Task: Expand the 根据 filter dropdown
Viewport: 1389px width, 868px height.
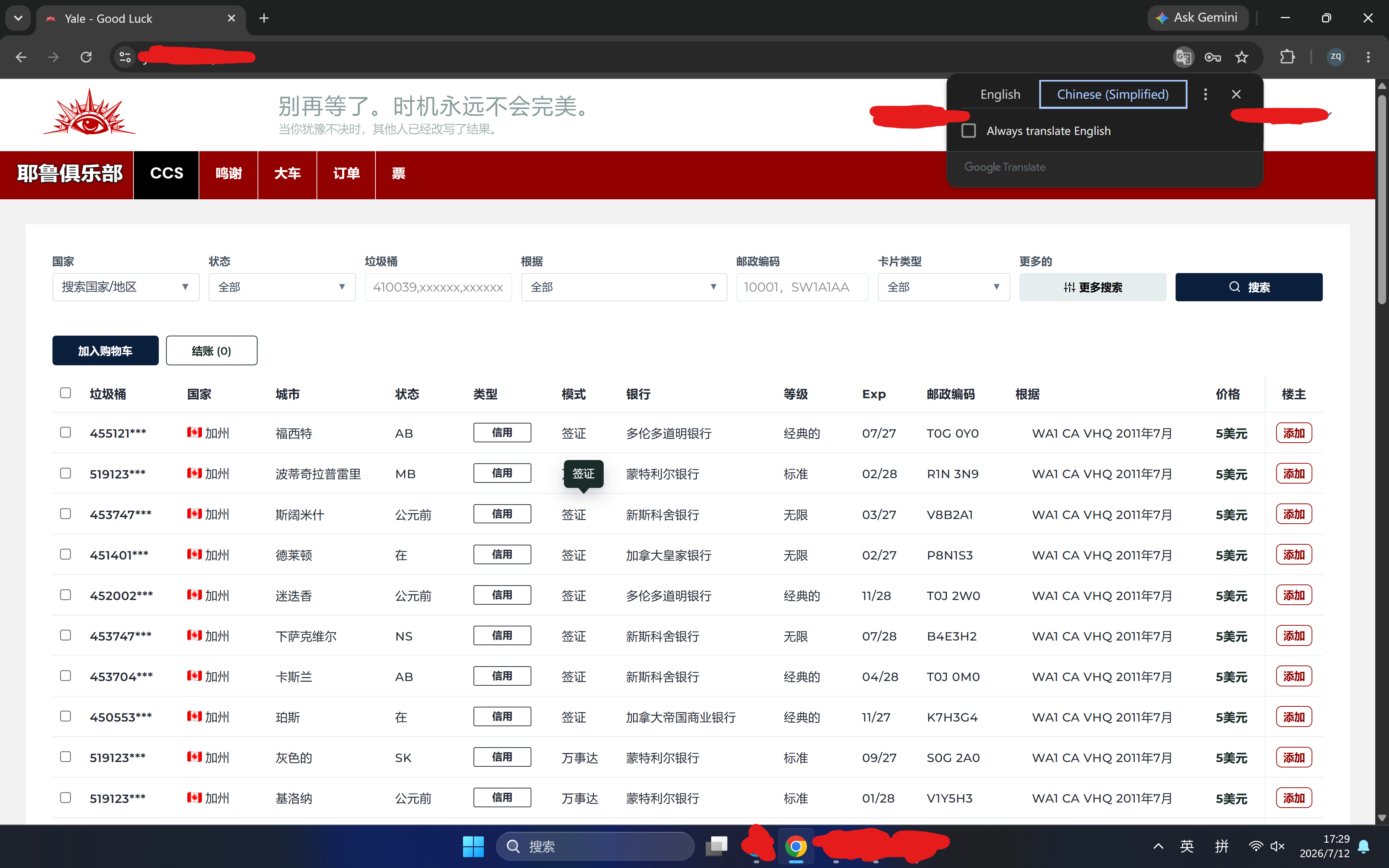Action: pyautogui.click(x=624, y=287)
